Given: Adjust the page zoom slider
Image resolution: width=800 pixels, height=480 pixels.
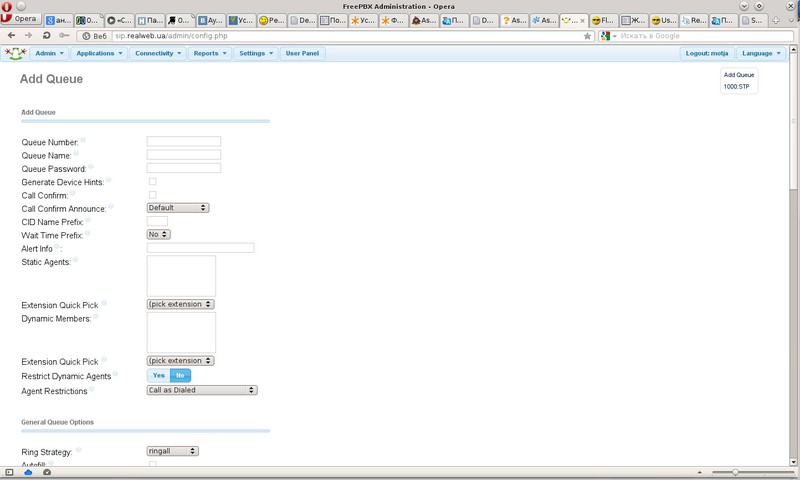Looking at the screenshot, I should tap(735, 472).
